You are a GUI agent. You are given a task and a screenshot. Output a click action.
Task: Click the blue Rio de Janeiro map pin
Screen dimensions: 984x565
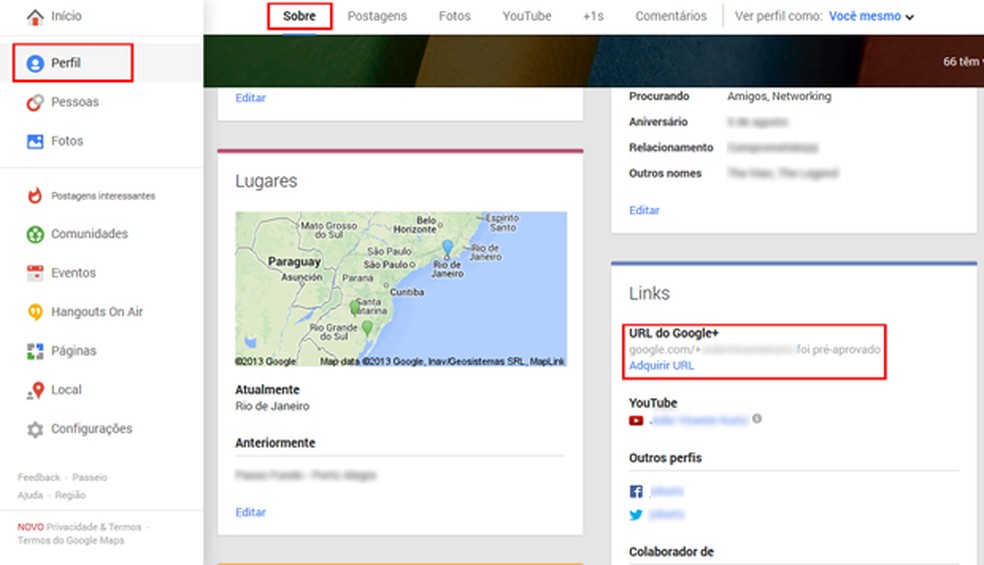point(447,248)
